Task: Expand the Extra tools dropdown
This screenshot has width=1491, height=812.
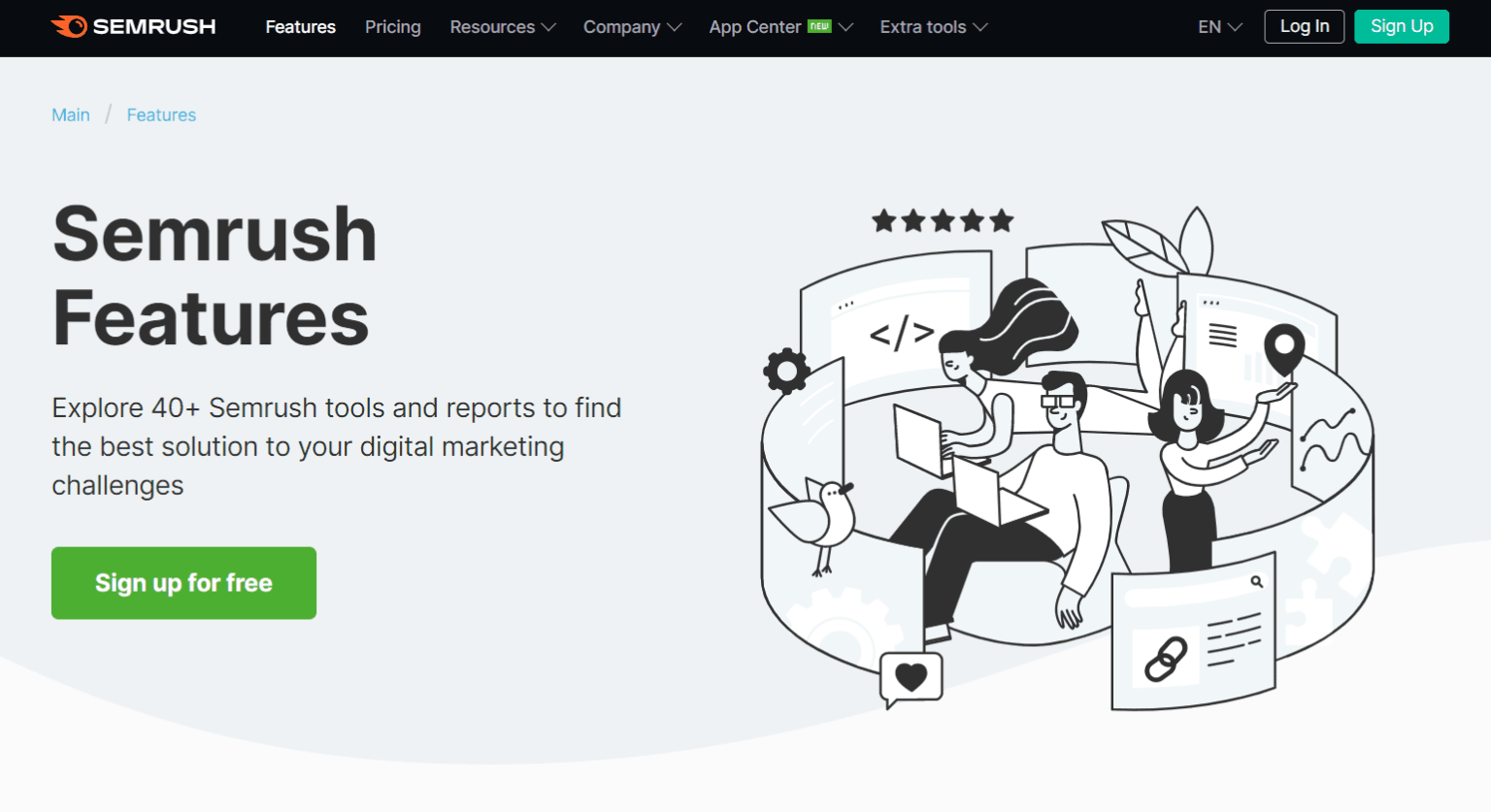Action: [934, 27]
